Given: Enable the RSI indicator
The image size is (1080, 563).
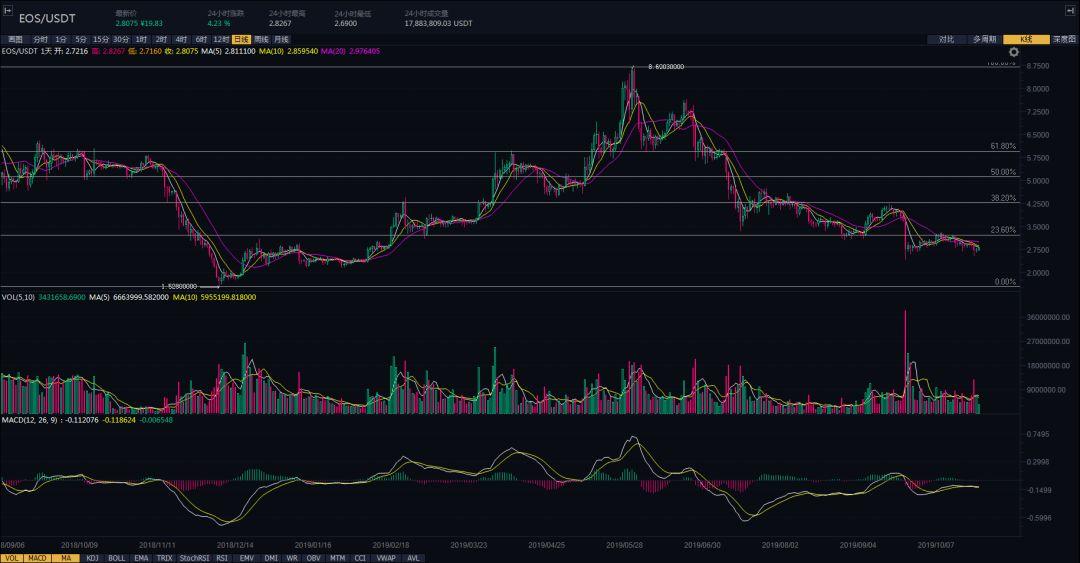Looking at the screenshot, I should (x=222, y=558).
